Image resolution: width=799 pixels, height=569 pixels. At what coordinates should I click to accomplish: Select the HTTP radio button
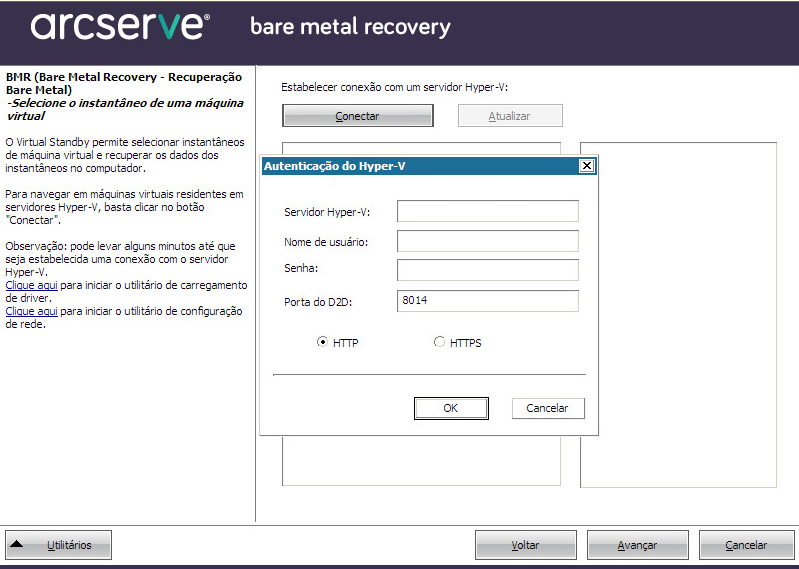tap(322, 342)
